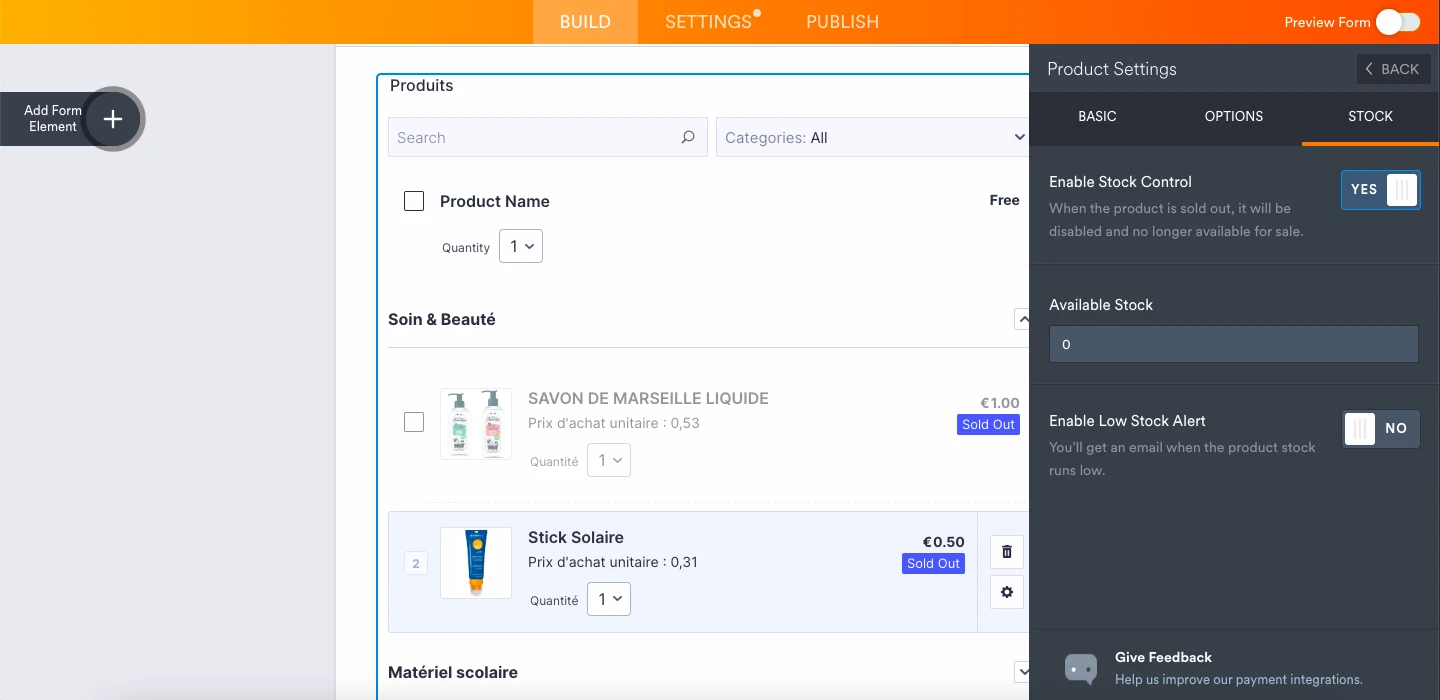Screen dimensions: 1440x700
Task: Tick the Savon de Marseille Liquide checkbox
Action: click(414, 422)
